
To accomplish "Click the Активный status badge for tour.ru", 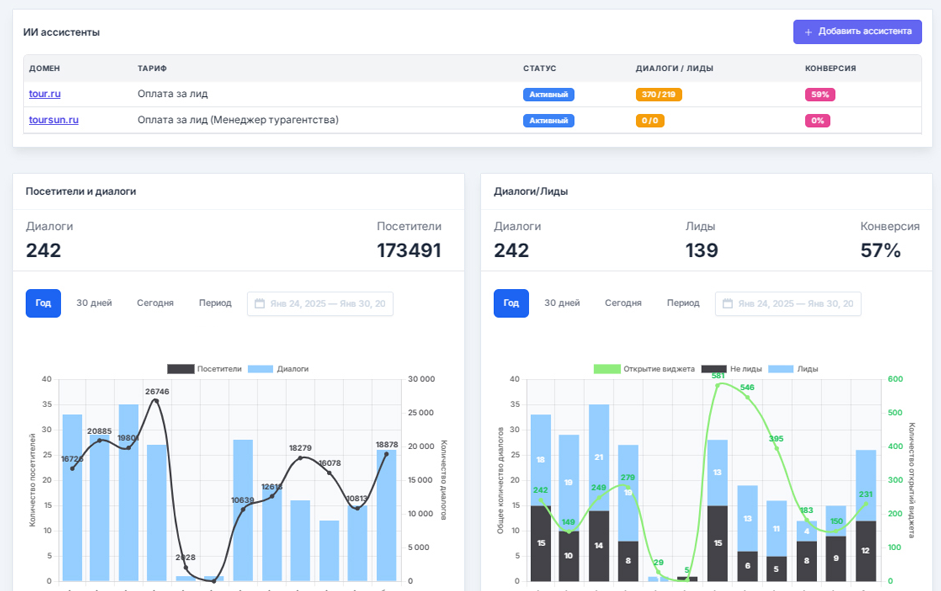I will coord(548,95).
